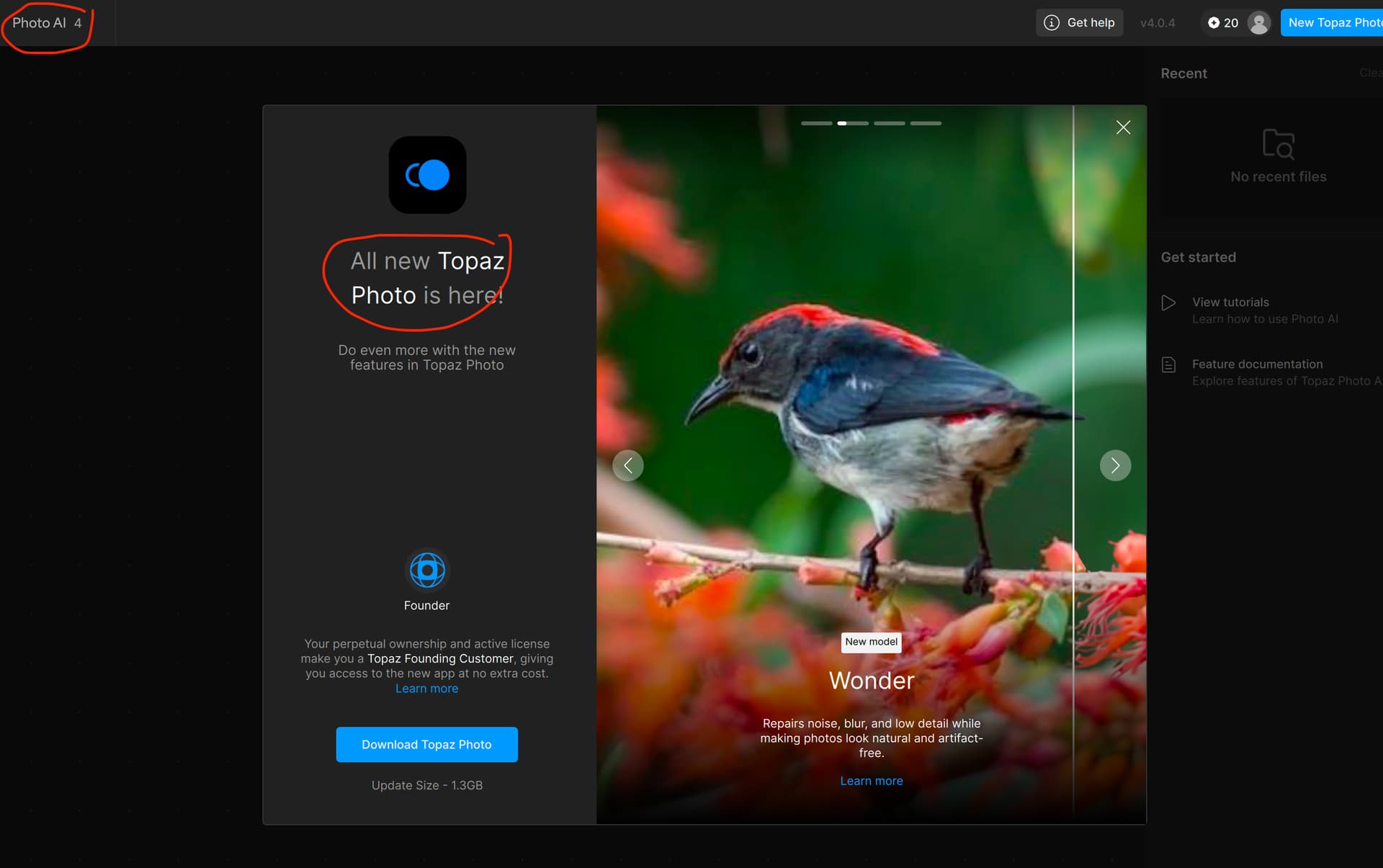The image size is (1383, 868).
Task: Click the Feature documentation page icon
Action: pos(1168,364)
